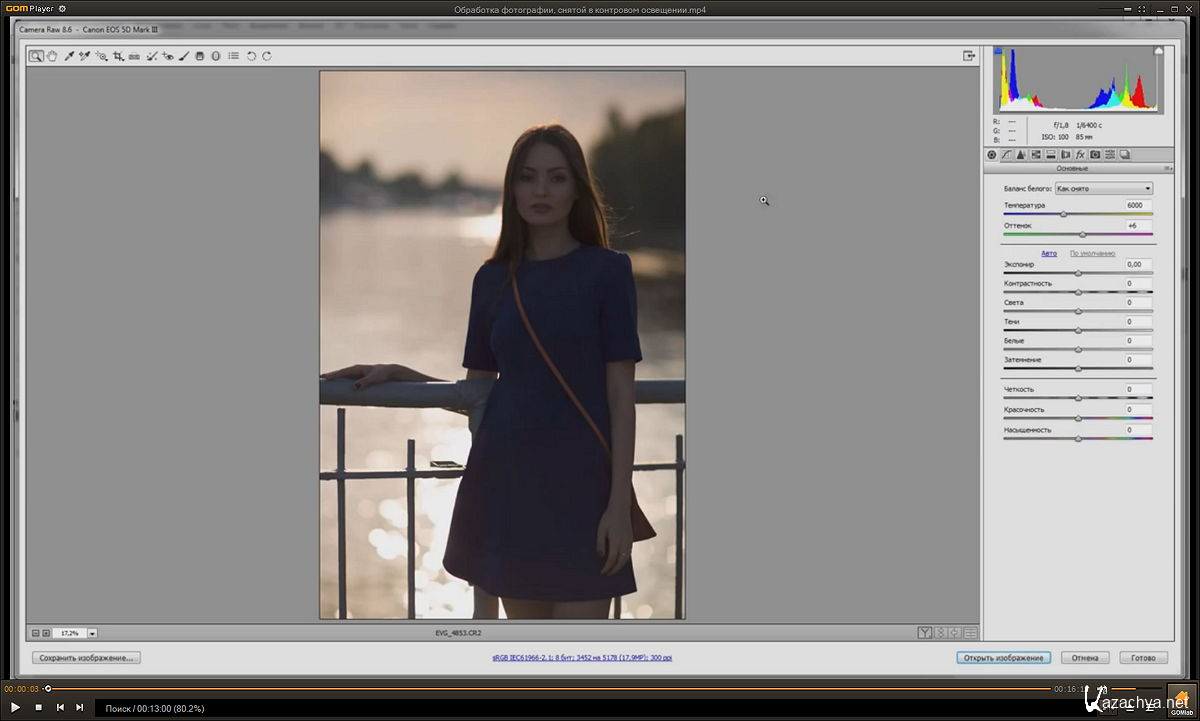Click the Exposure slider handle
The width and height of the screenshot is (1200, 721).
click(1078, 273)
